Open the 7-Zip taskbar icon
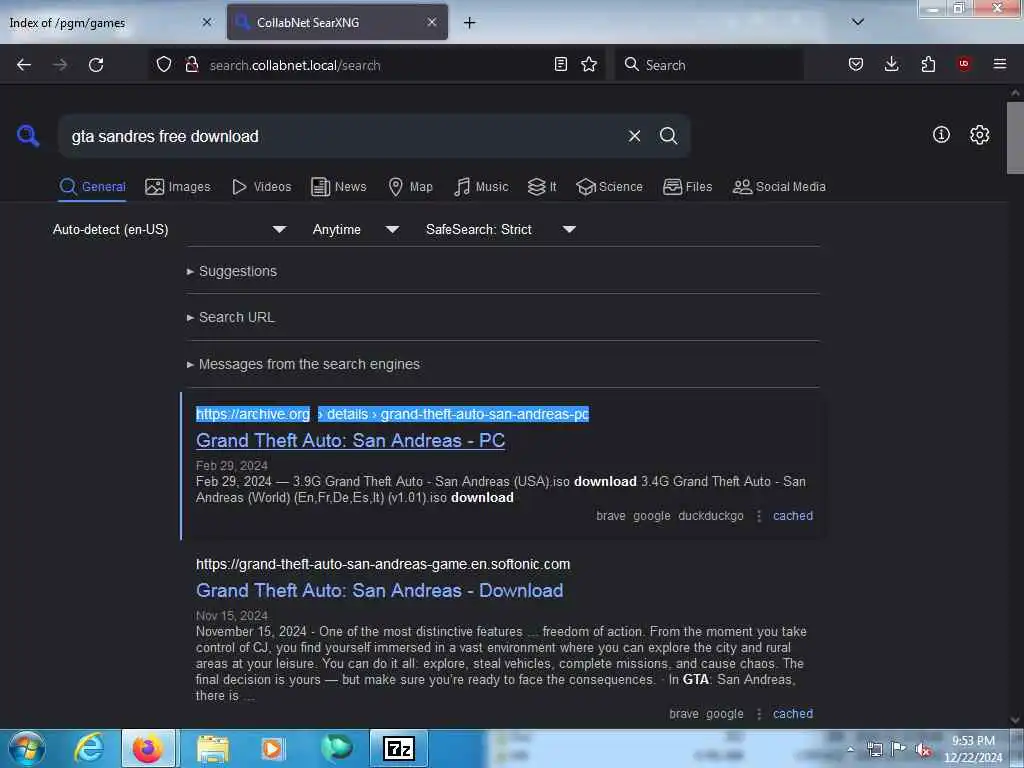The width and height of the screenshot is (1024, 768). (399, 748)
